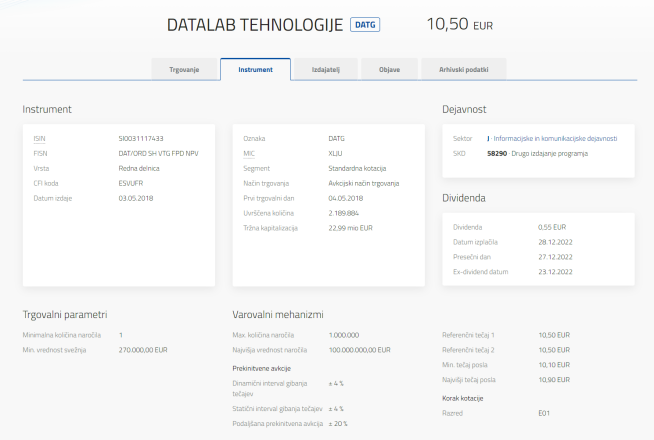Screen dimensions: 654x440
Task: Click the dividend amount 0,55 EUR
Action: click(552, 227)
